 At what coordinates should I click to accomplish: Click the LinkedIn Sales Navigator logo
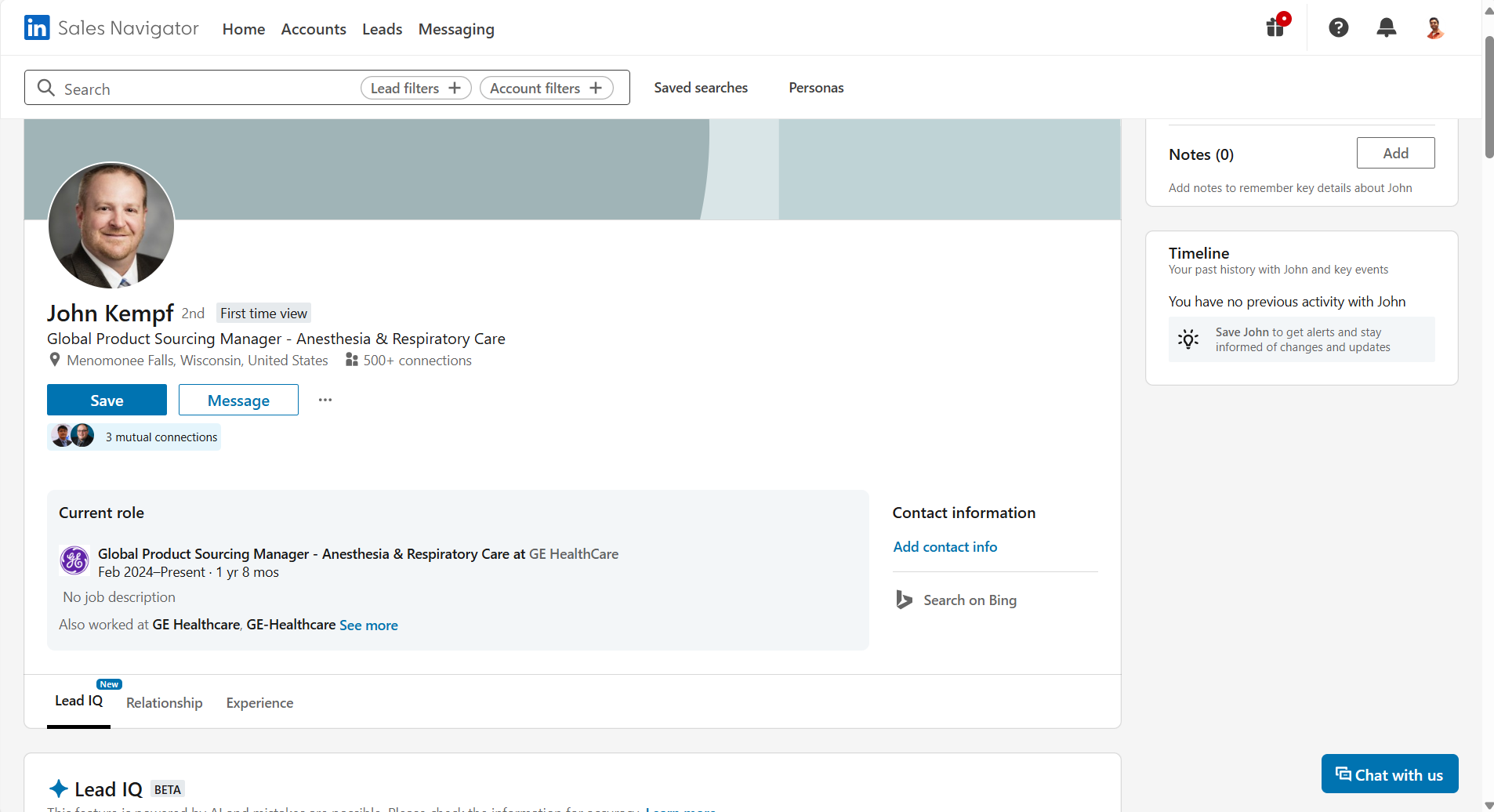[x=111, y=28]
